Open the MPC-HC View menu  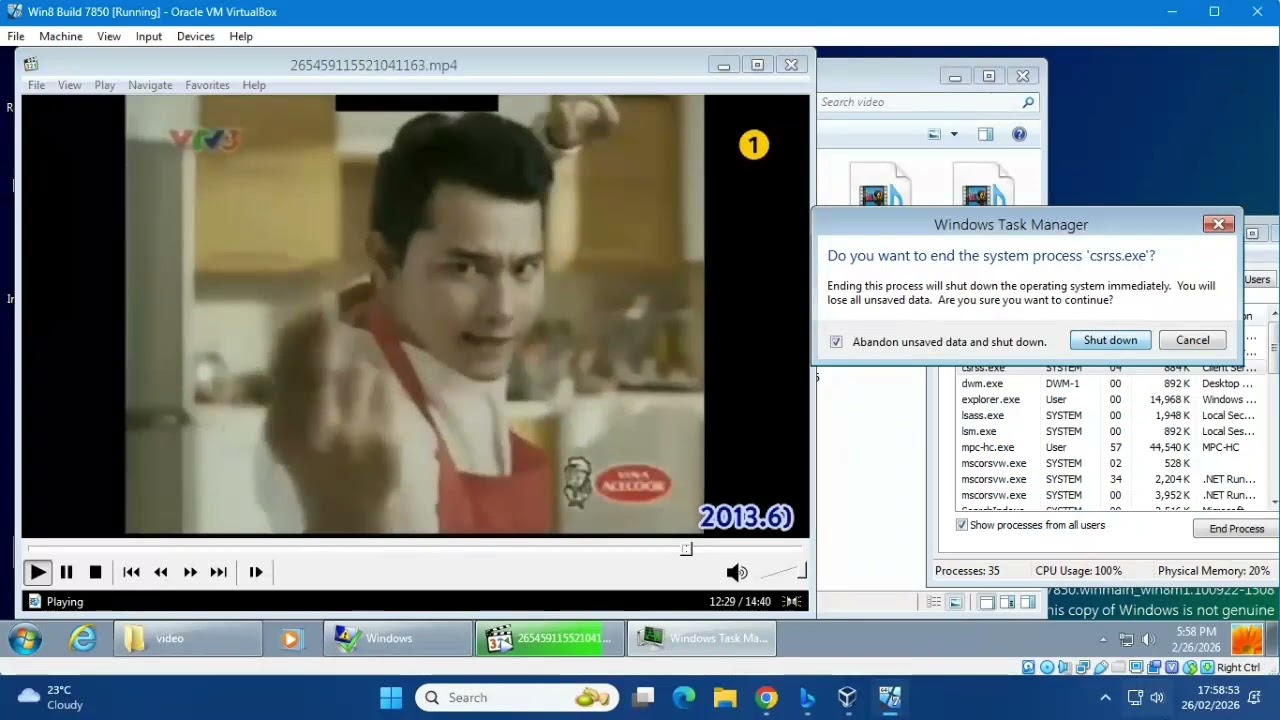[70, 85]
